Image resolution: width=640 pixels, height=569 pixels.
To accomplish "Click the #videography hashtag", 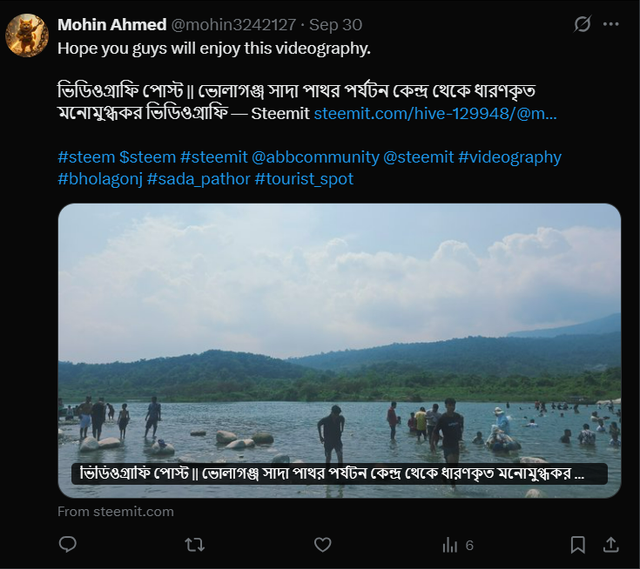I will (509, 157).
